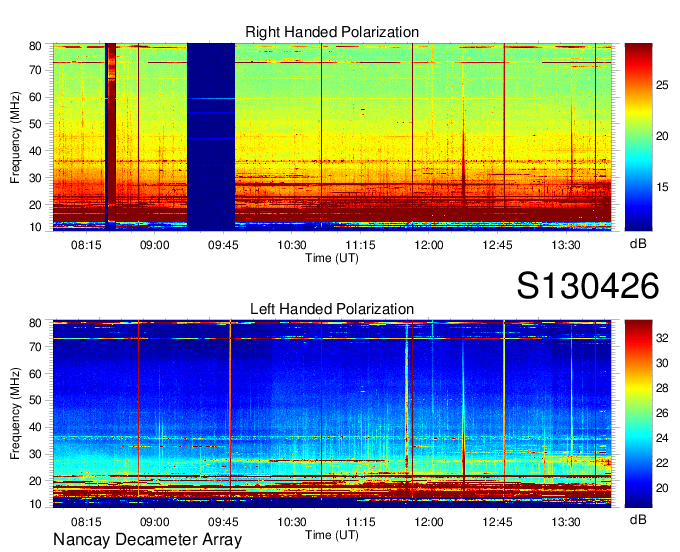This screenshot has width=680, height=552.
Task: Click the 13:30 time tick on the bottom plot
Action: [x=566, y=522]
